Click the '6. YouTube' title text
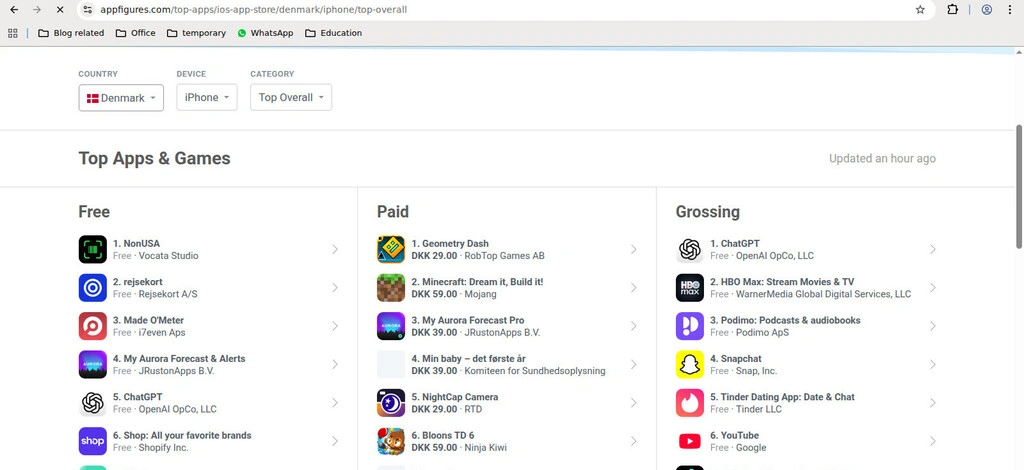 (735, 435)
